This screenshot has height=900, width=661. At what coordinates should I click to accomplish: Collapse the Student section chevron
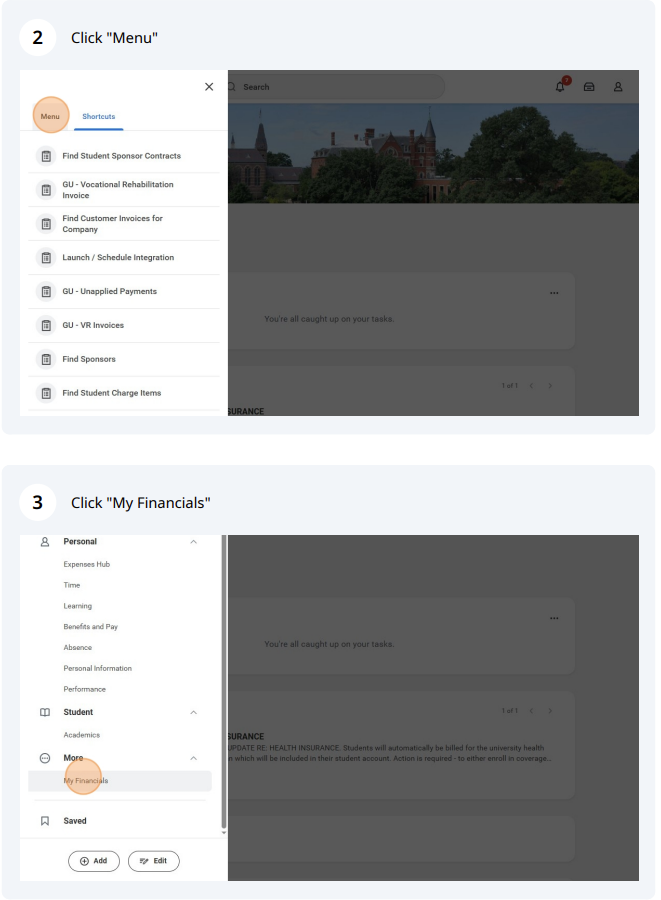click(193, 713)
